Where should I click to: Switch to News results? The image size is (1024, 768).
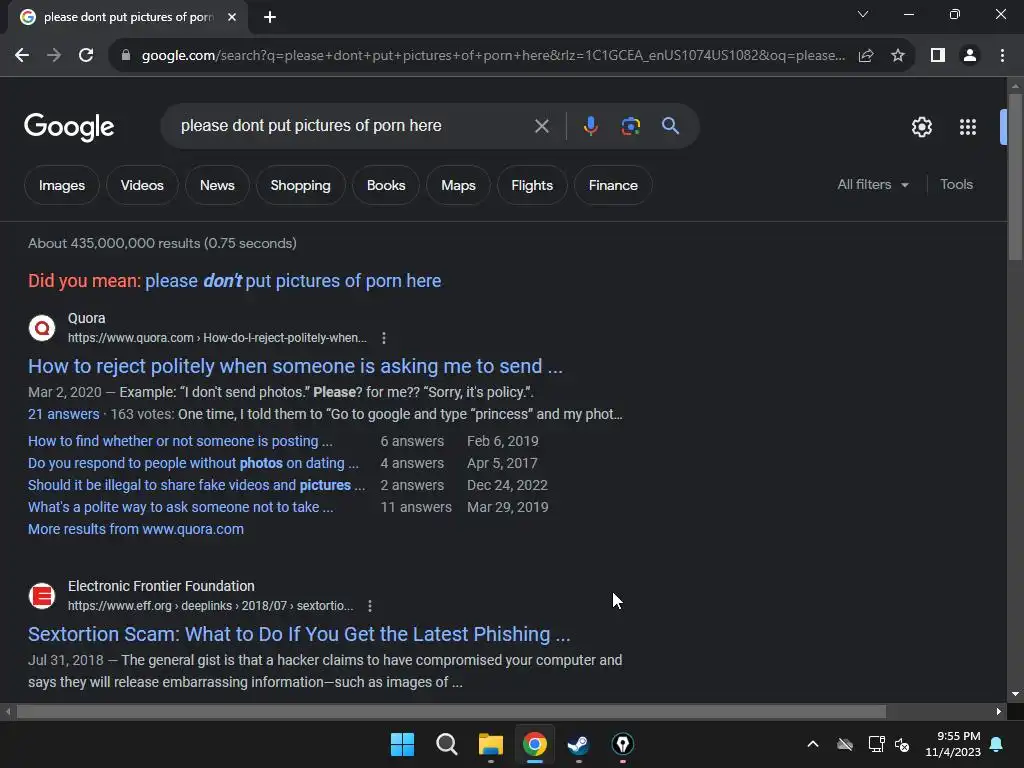(217, 185)
